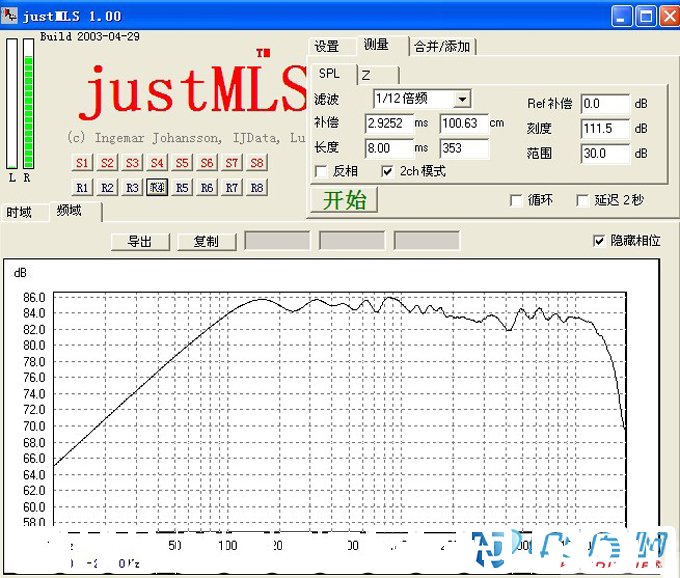
Task: Click the 长度 samples field showing 353
Action: [464, 149]
